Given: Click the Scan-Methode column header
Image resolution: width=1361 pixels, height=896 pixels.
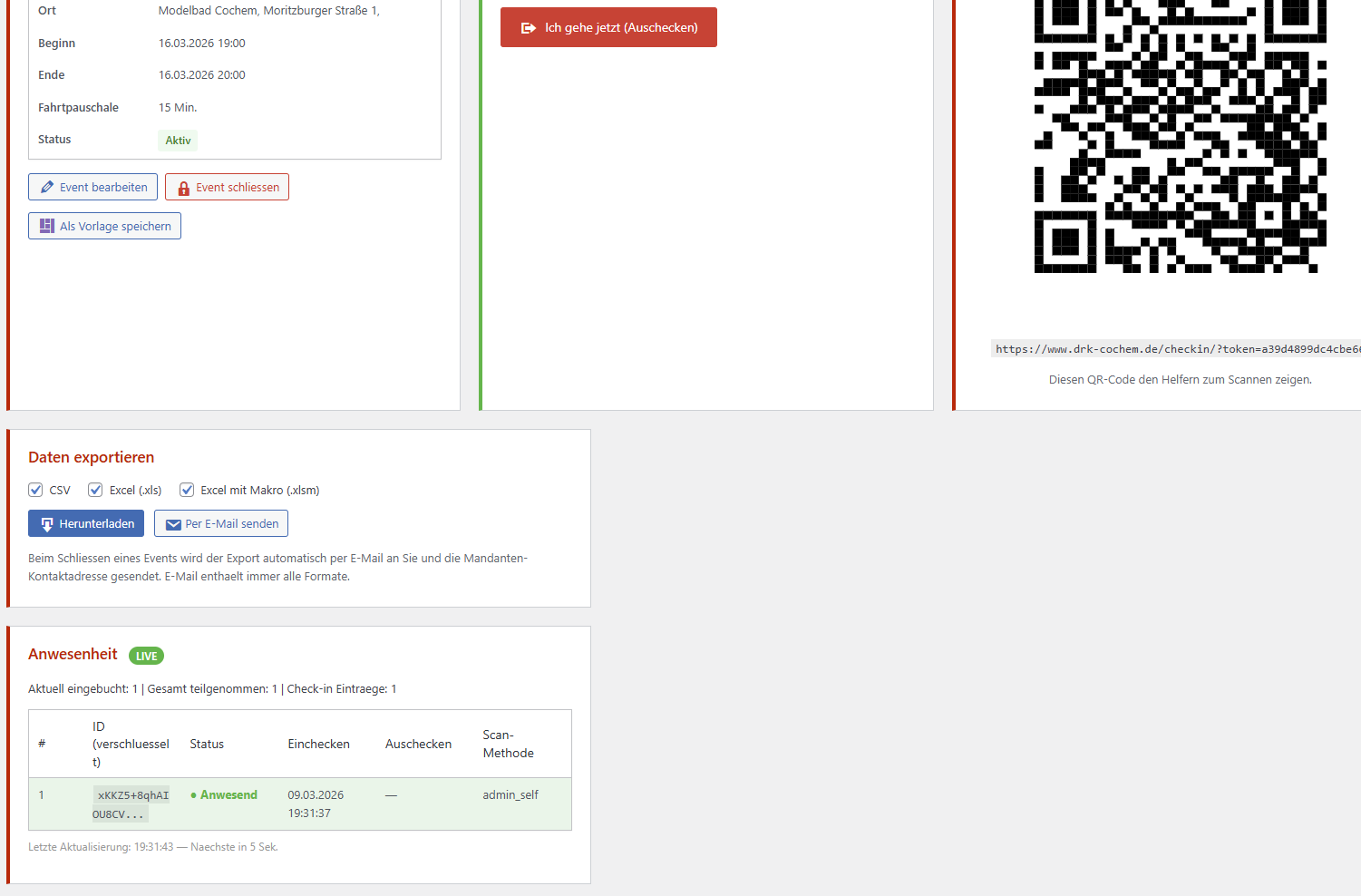Looking at the screenshot, I should tap(508, 744).
